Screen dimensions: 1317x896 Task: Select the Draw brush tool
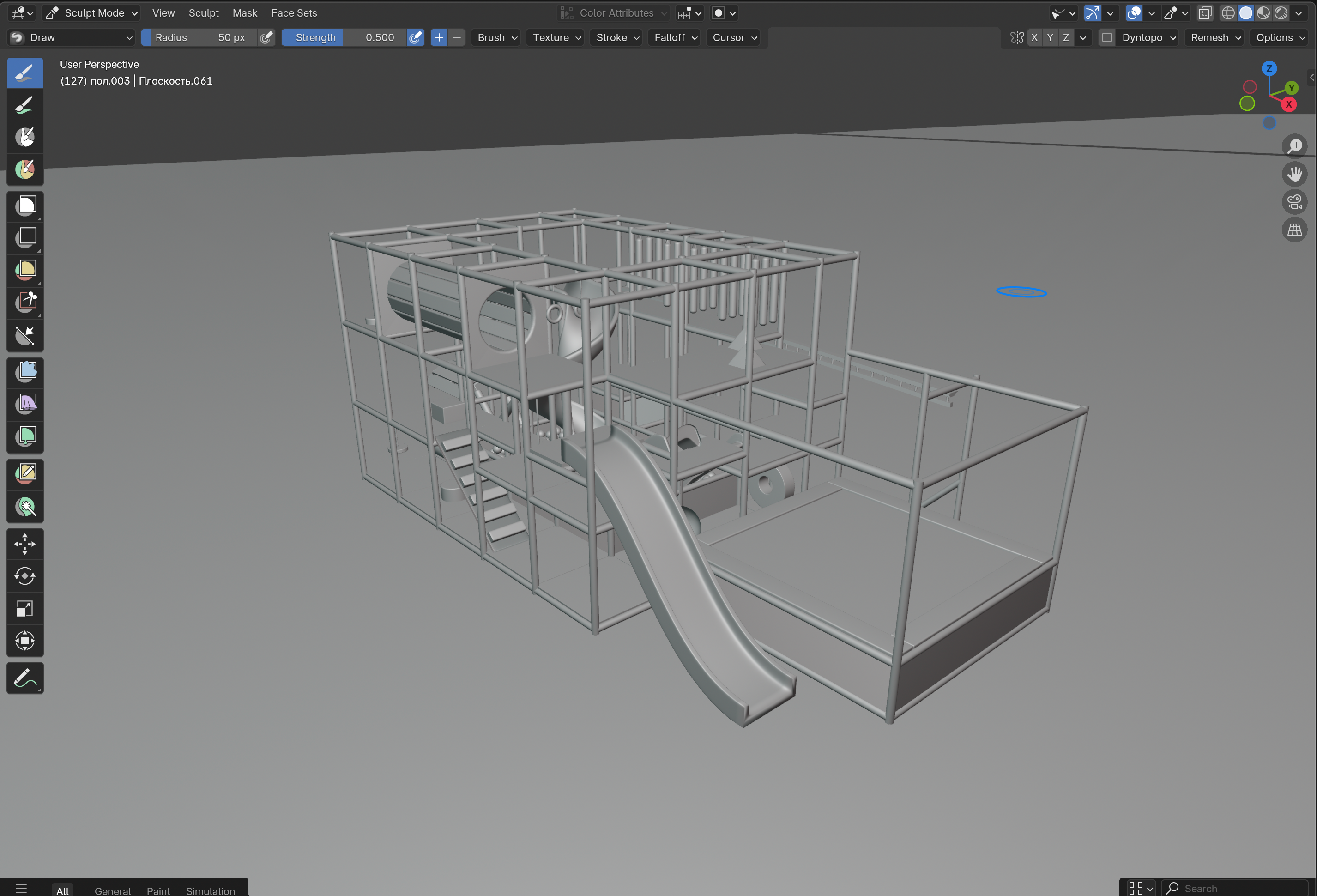click(25, 73)
